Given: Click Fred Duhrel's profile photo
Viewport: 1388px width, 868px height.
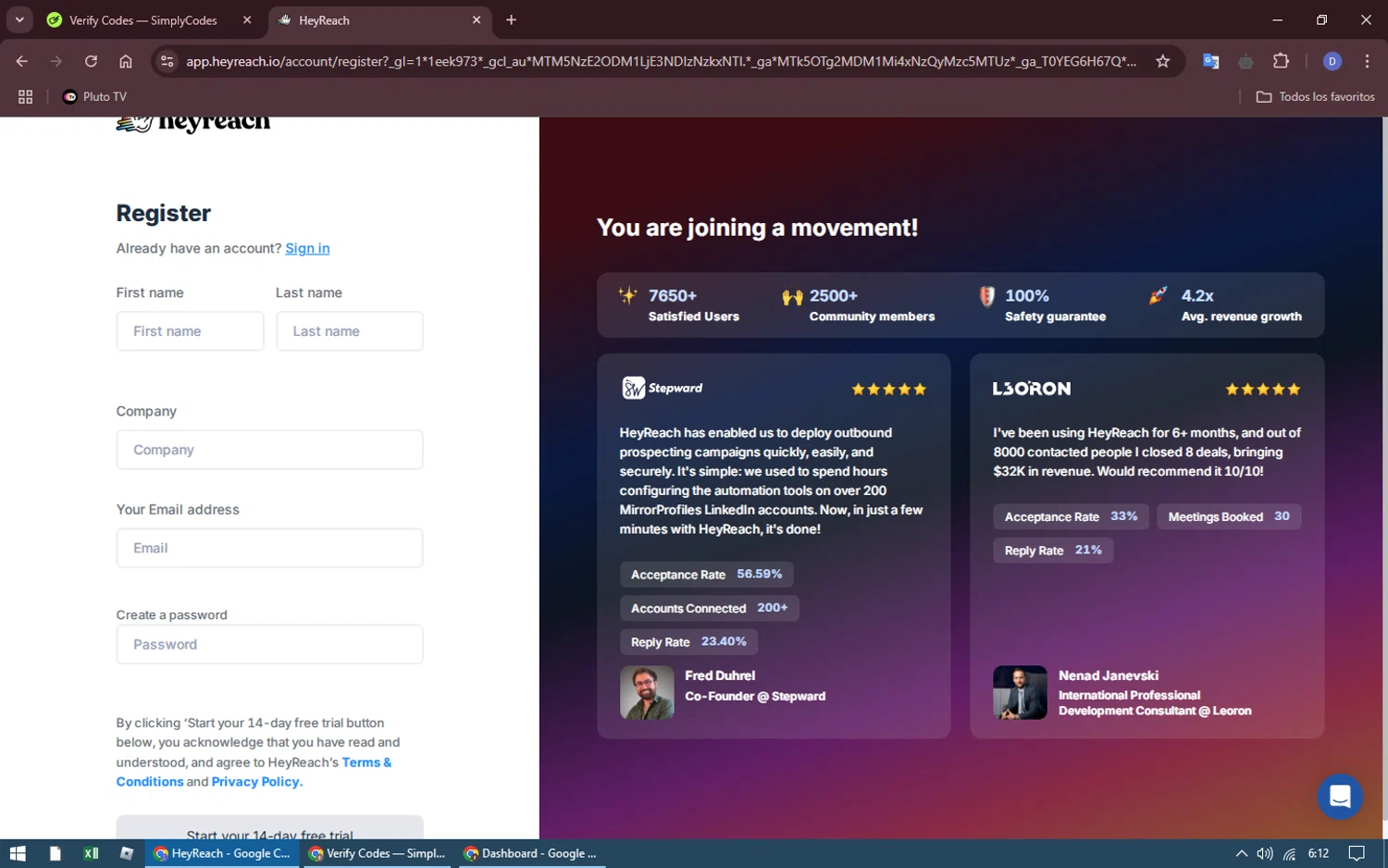Looking at the screenshot, I should click(647, 692).
